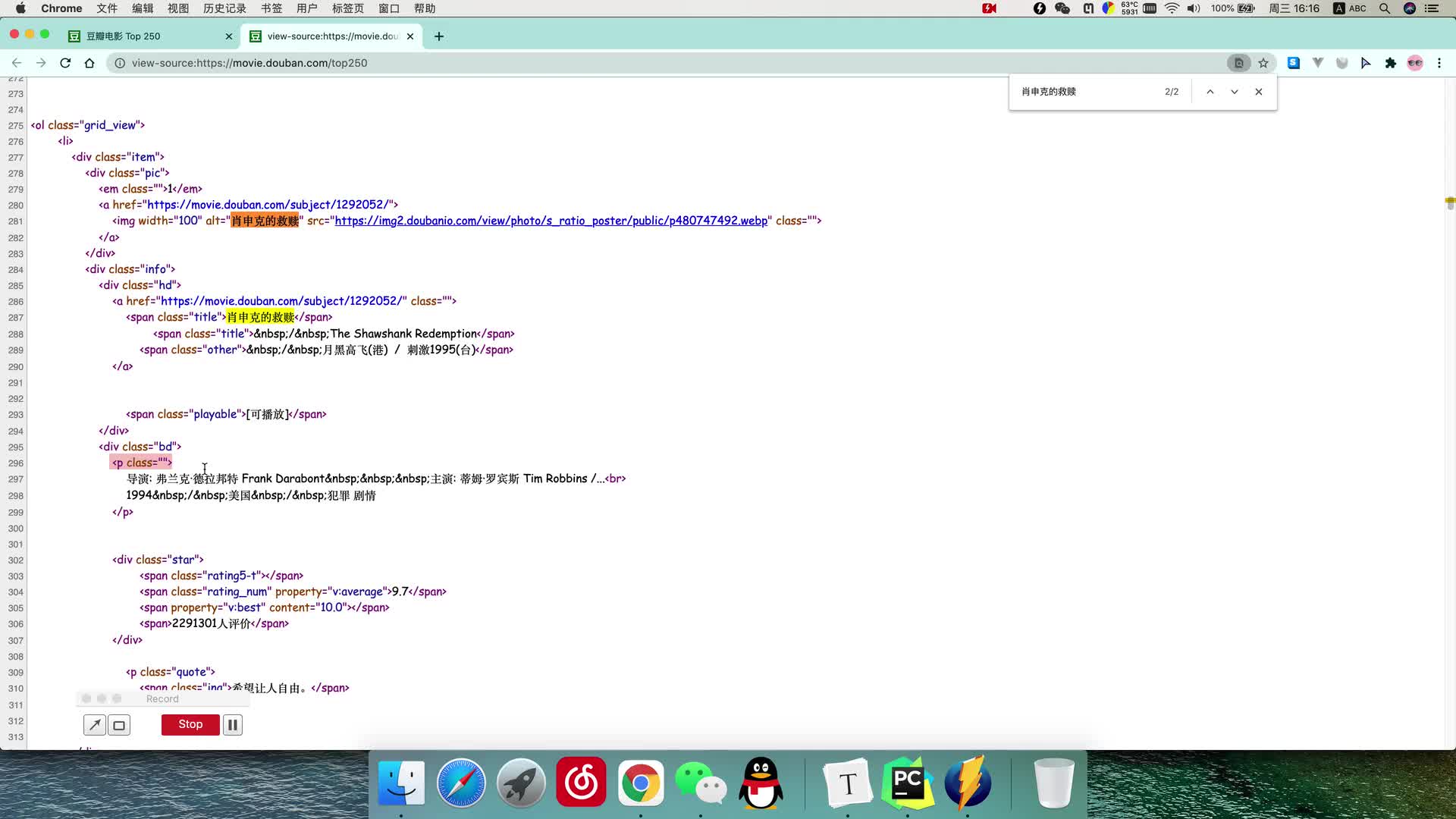The width and height of the screenshot is (1456, 819).
Task: Open NetEase Cloud Music in the Dock
Action: point(581,783)
